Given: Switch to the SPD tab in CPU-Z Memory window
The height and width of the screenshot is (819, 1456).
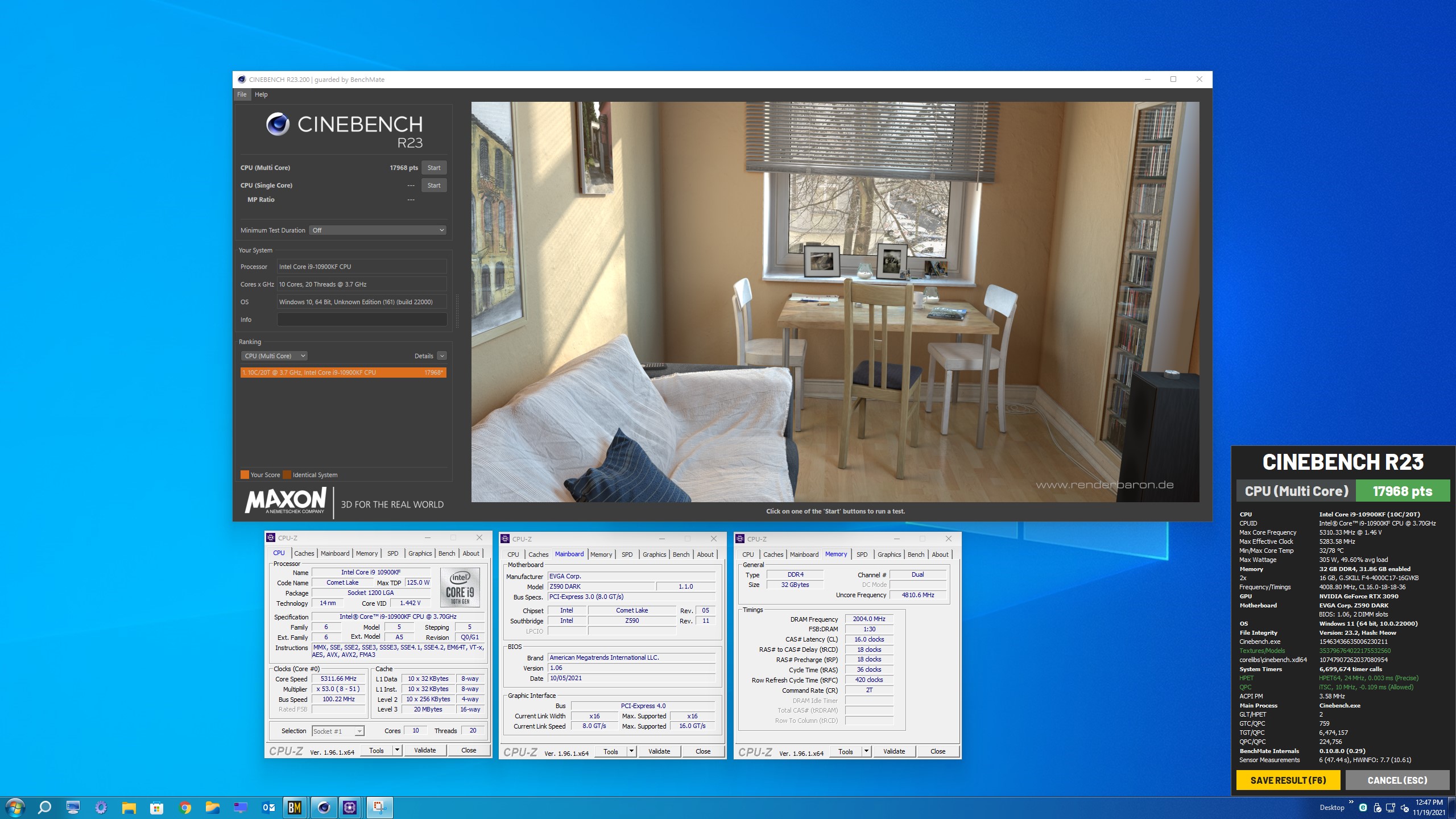Looking at the screenshot, I should (x=862, y=555).
